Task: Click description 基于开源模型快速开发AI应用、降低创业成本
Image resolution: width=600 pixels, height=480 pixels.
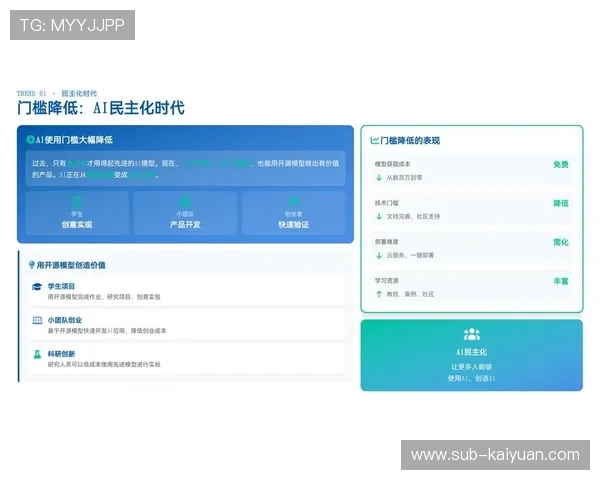Action: tap(107, 330)
